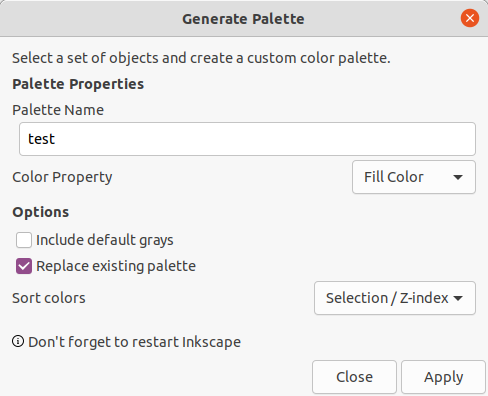The height and width of the screenshot is (396, 488).
Task: Open the Selection / Z-index sort dropdown
Action: 395,298
